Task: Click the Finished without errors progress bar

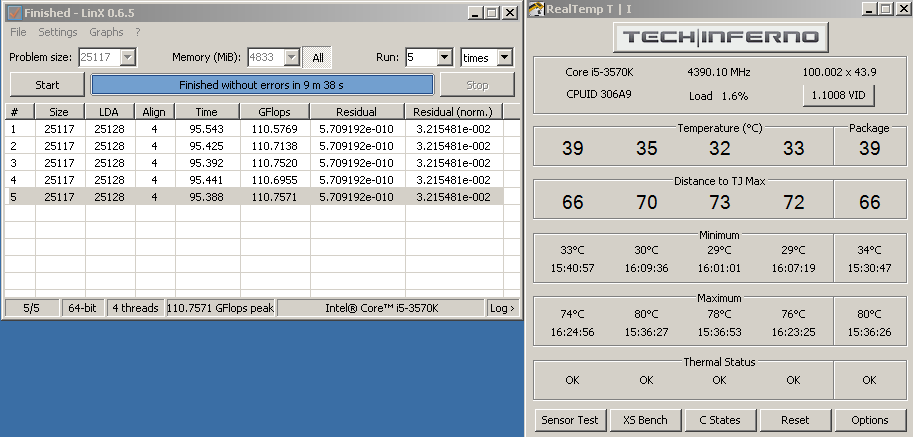Action: point(262,85)
